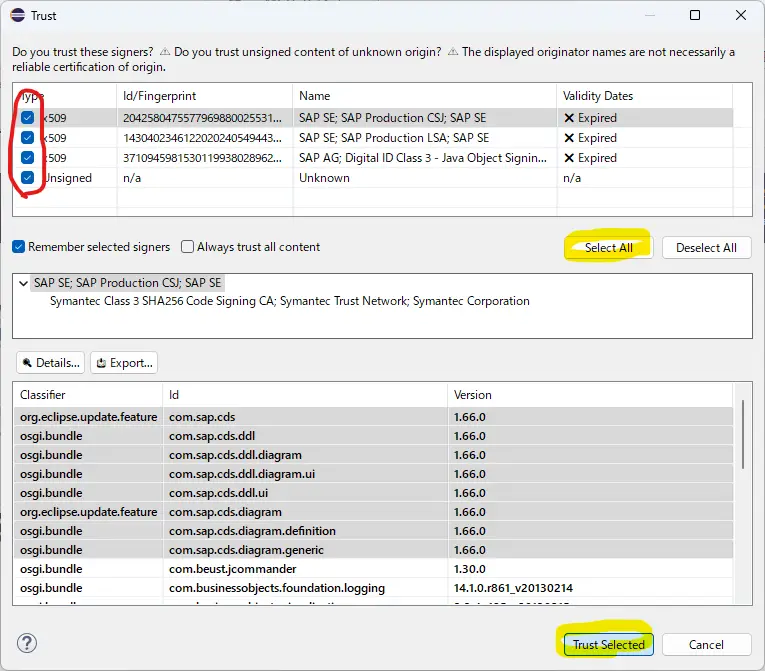Confirm with Trust Selected
The height and width of the screenshot is (671, 765).
(608, 645)
